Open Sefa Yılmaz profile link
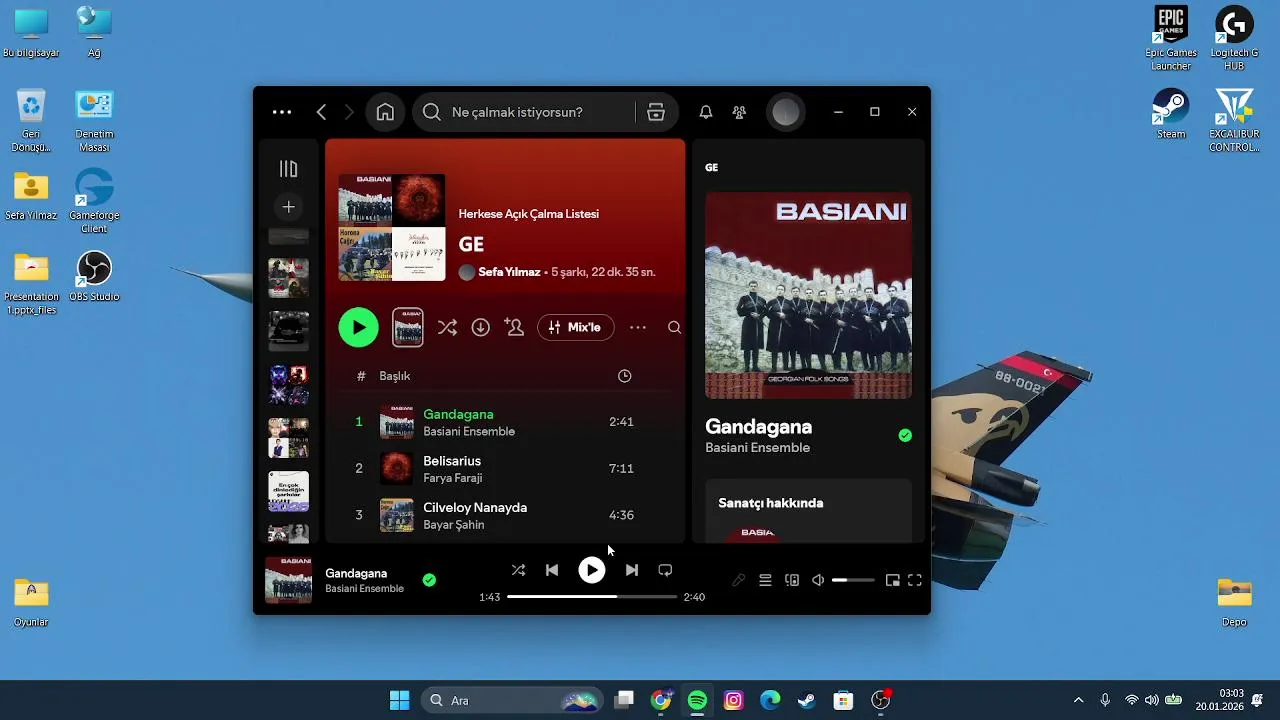 click(509, 272)
